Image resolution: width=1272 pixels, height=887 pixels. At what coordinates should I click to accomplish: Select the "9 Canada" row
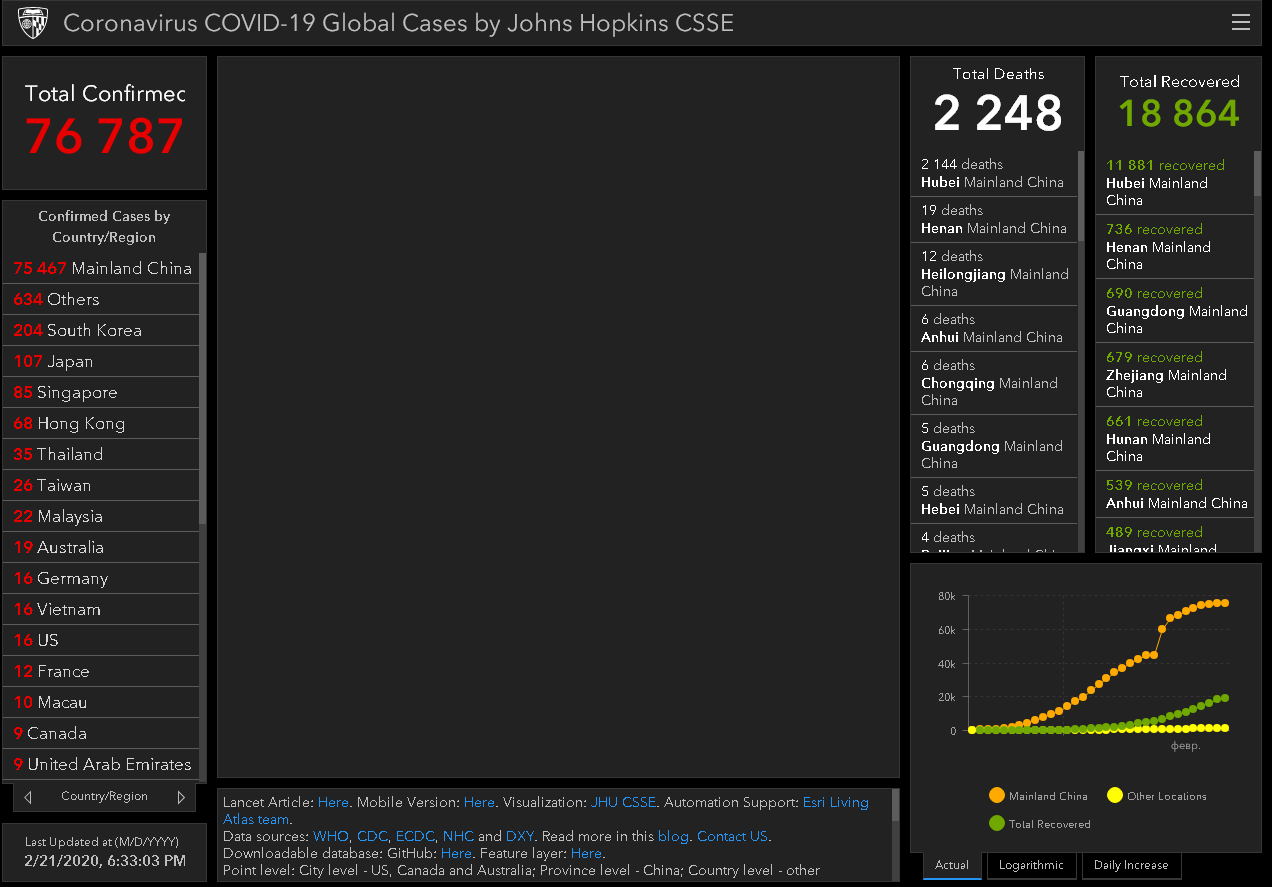click(x=101, y=733)
